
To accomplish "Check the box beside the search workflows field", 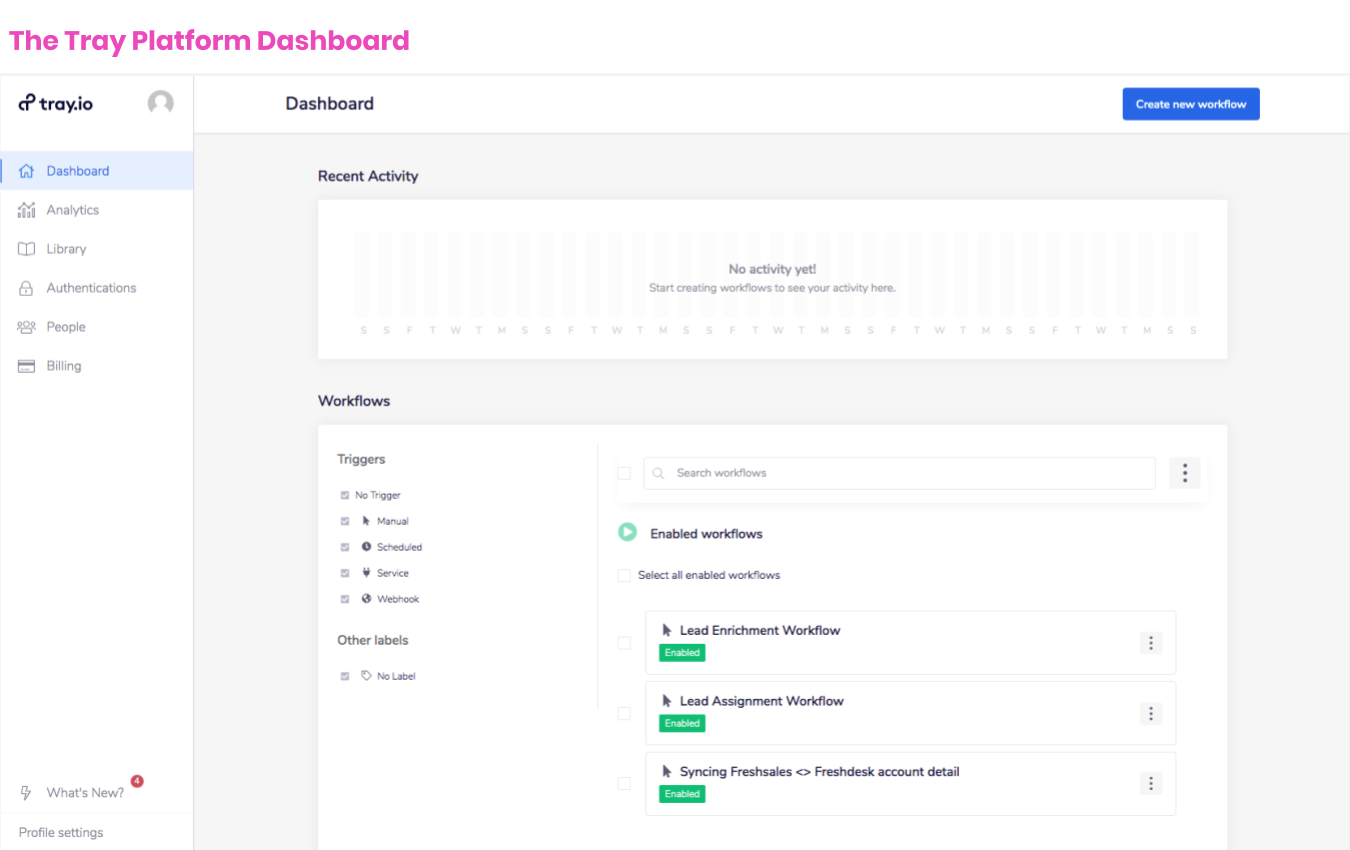I will (624, 473).
